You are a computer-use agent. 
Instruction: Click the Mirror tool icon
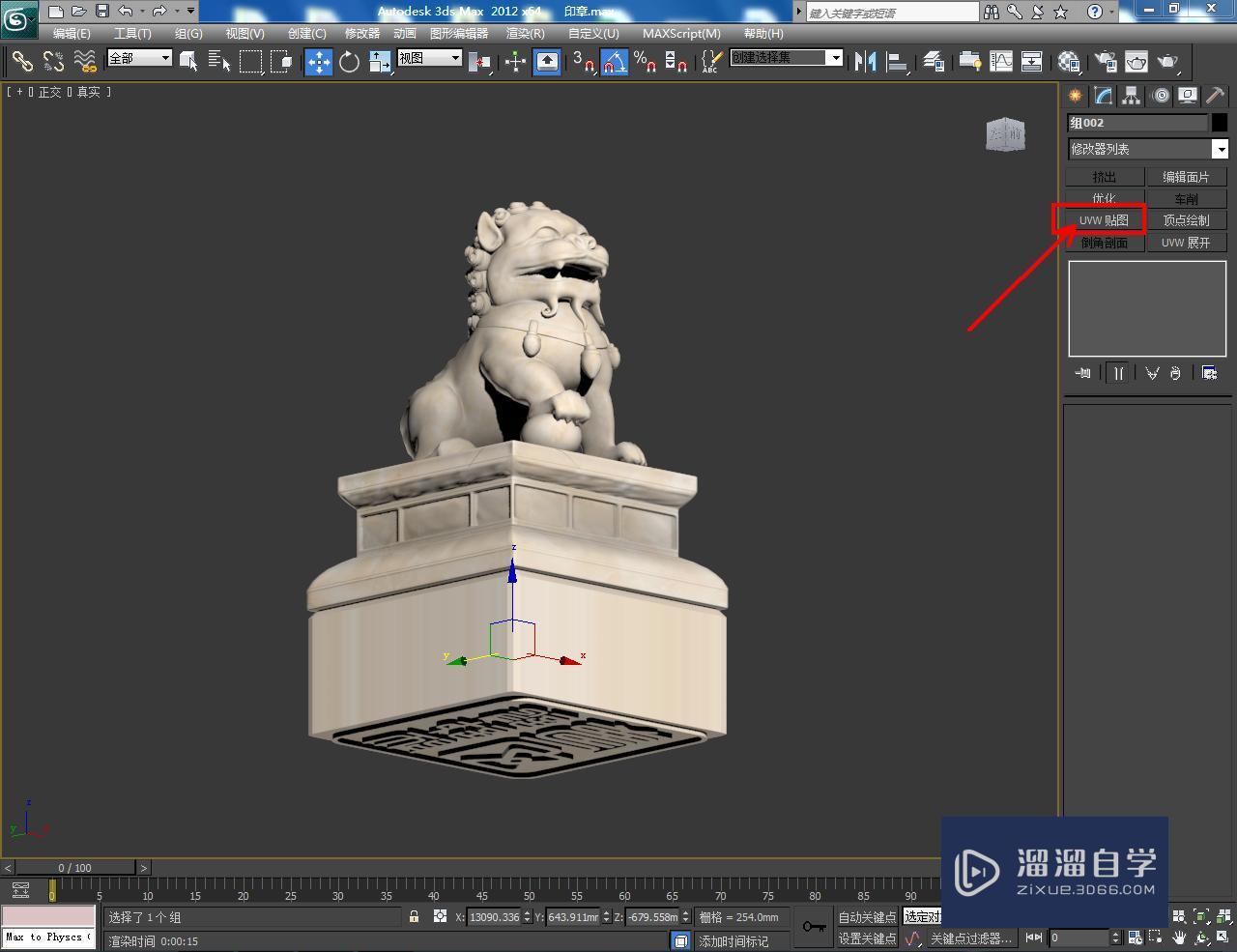[x=866, y=62]
